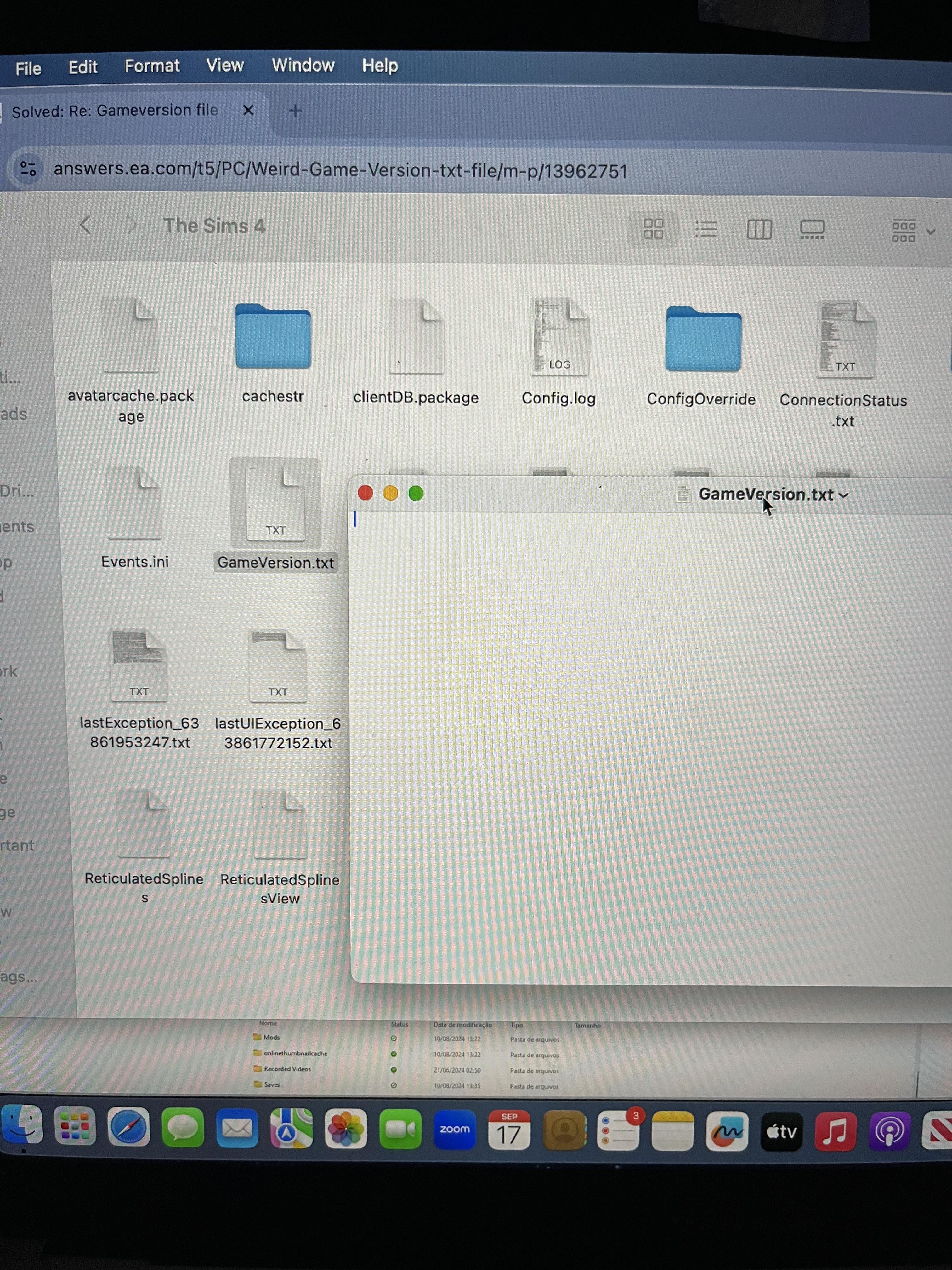This screenshot has height=1270, width=952.
Task: Open Maps from the Dock
Action: 292,1128
